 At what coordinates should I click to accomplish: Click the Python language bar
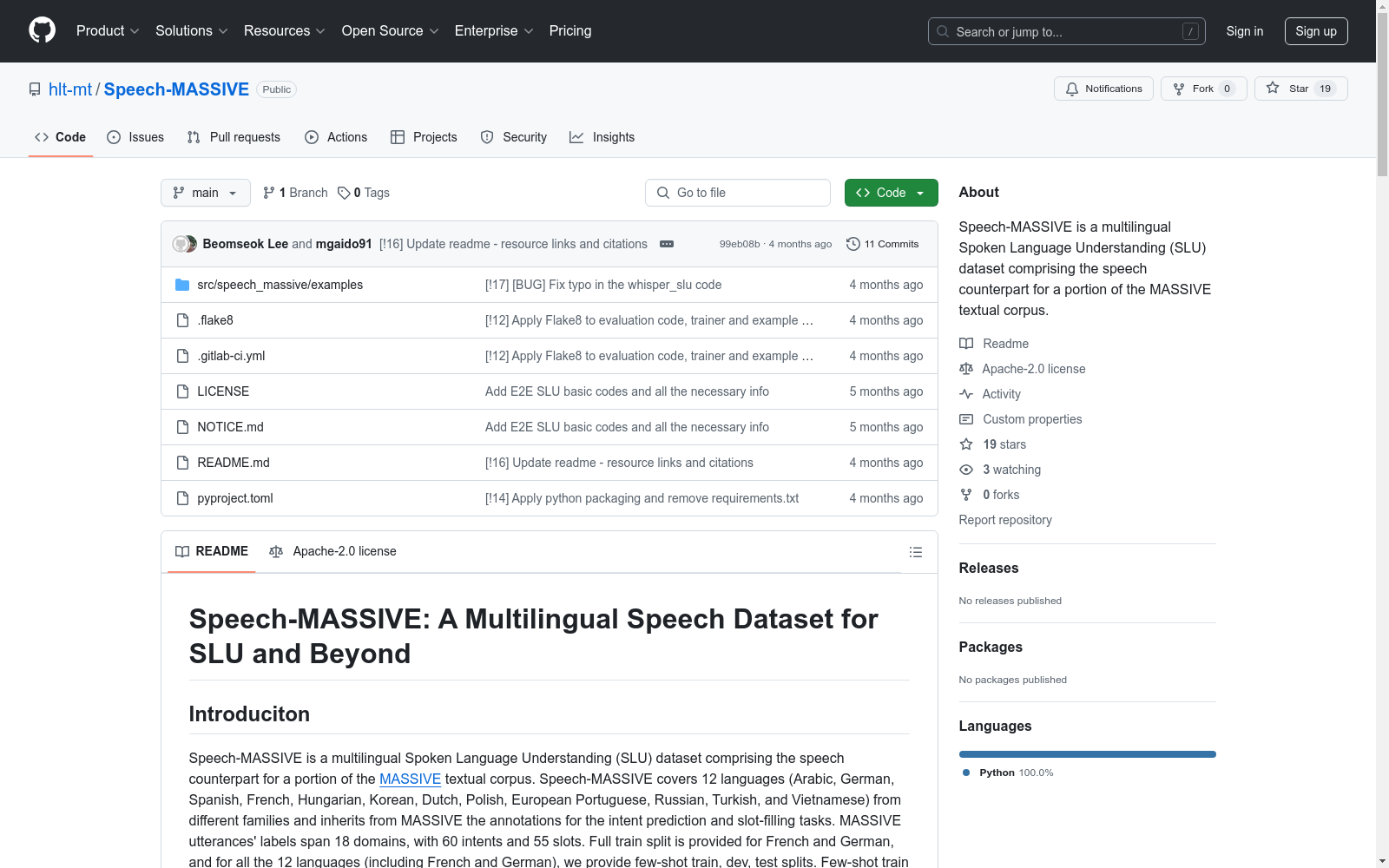(x=1088, y=754)
